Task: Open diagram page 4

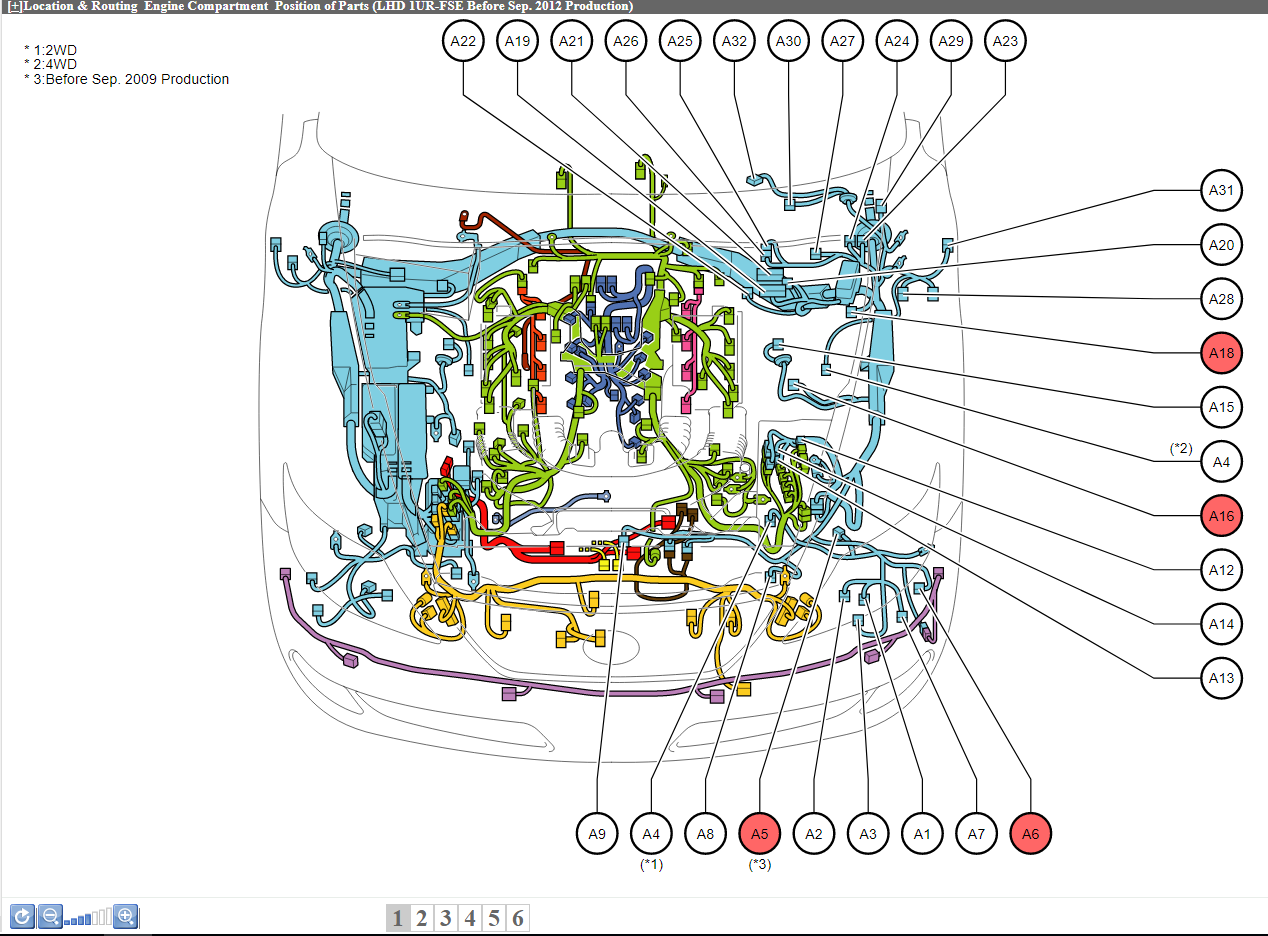Action: (470, 919)
